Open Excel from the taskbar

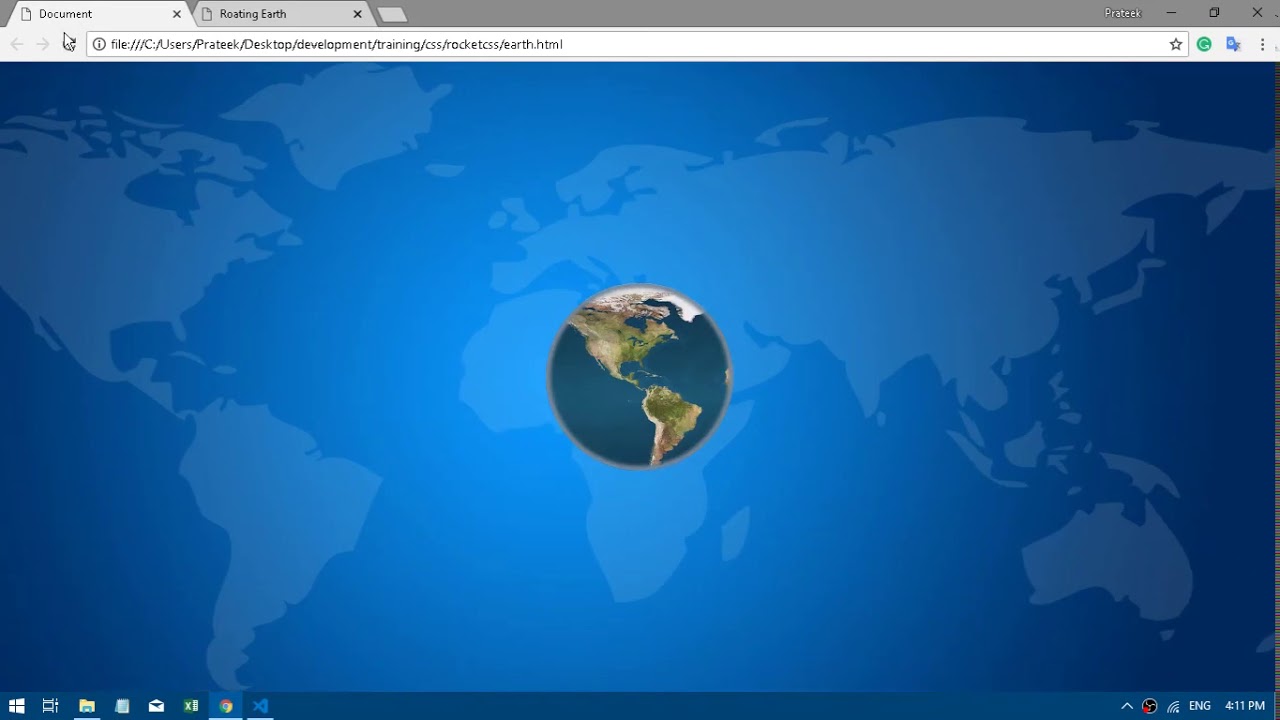[x=191, y=706]
